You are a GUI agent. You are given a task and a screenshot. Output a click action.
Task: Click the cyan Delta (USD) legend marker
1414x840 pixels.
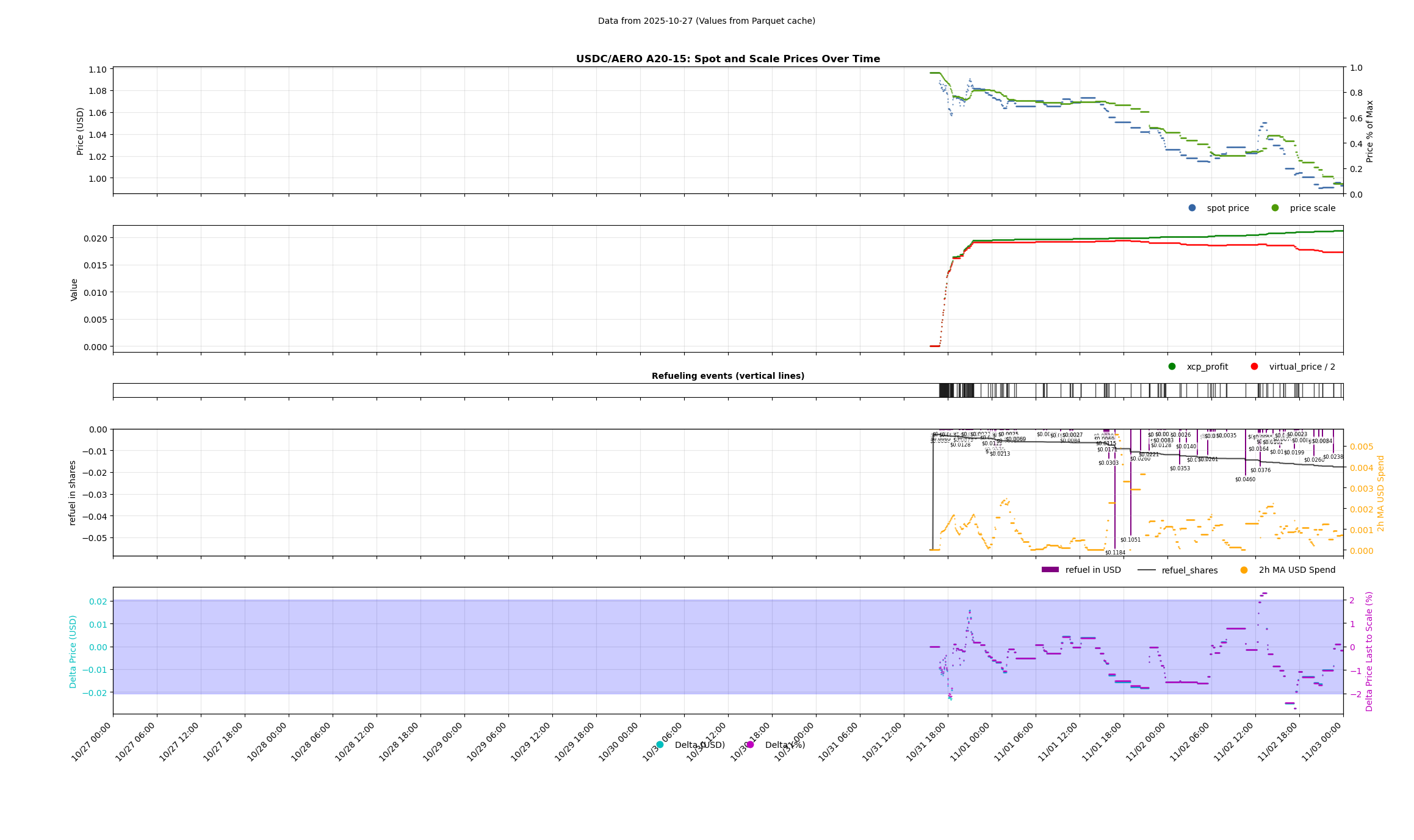[660, 745]
